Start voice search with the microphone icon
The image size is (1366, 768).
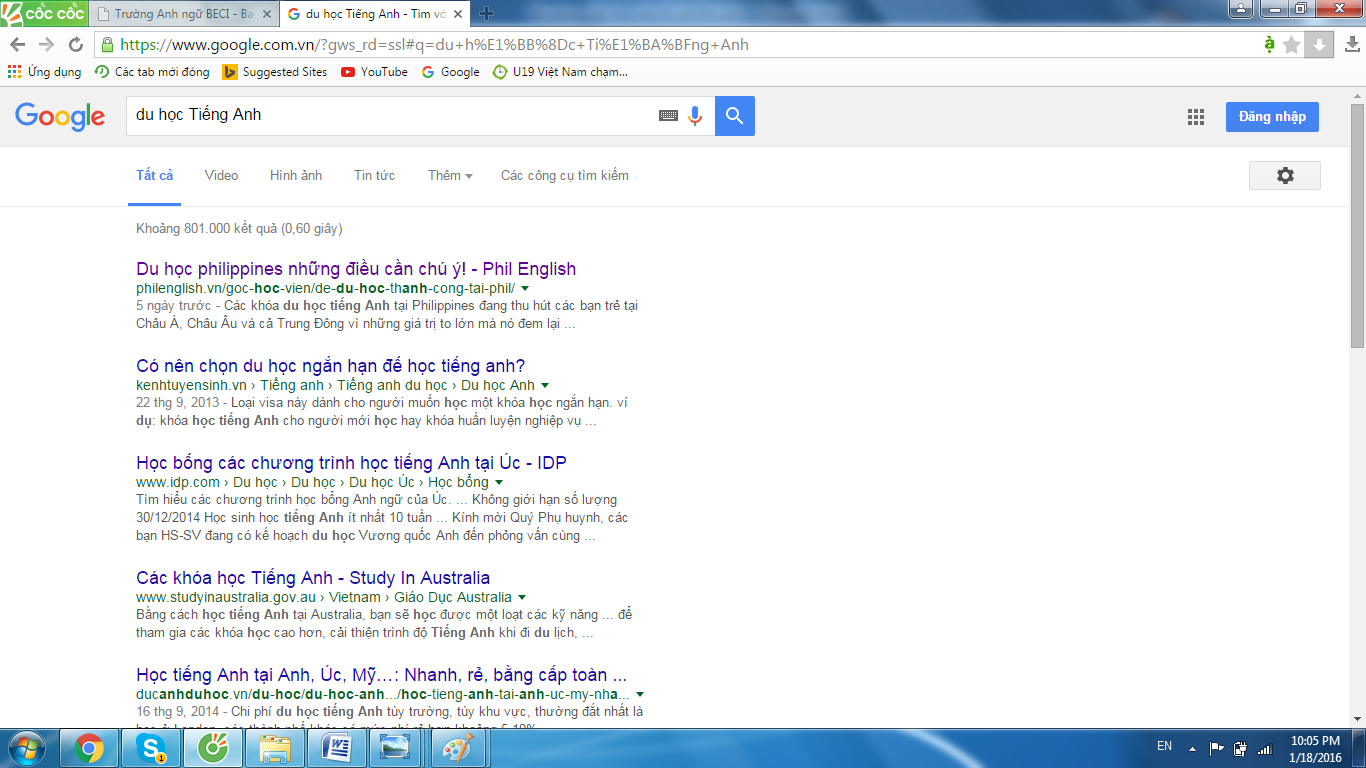695,116
